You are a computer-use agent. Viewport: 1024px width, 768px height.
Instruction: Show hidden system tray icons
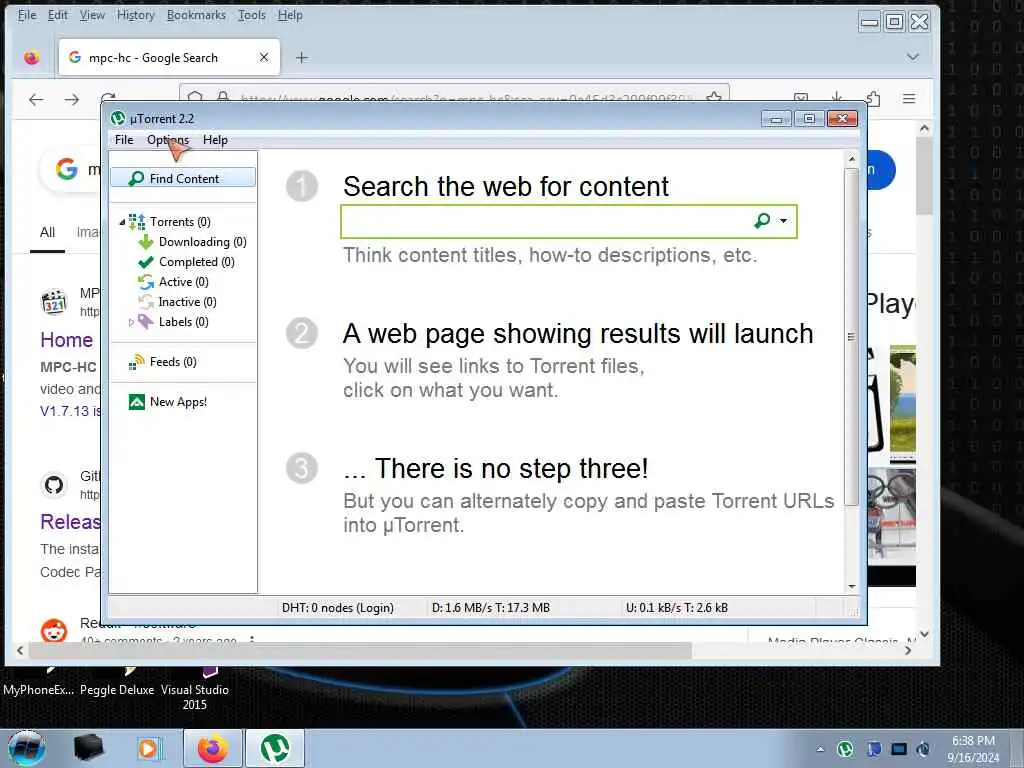click(820, 749)
